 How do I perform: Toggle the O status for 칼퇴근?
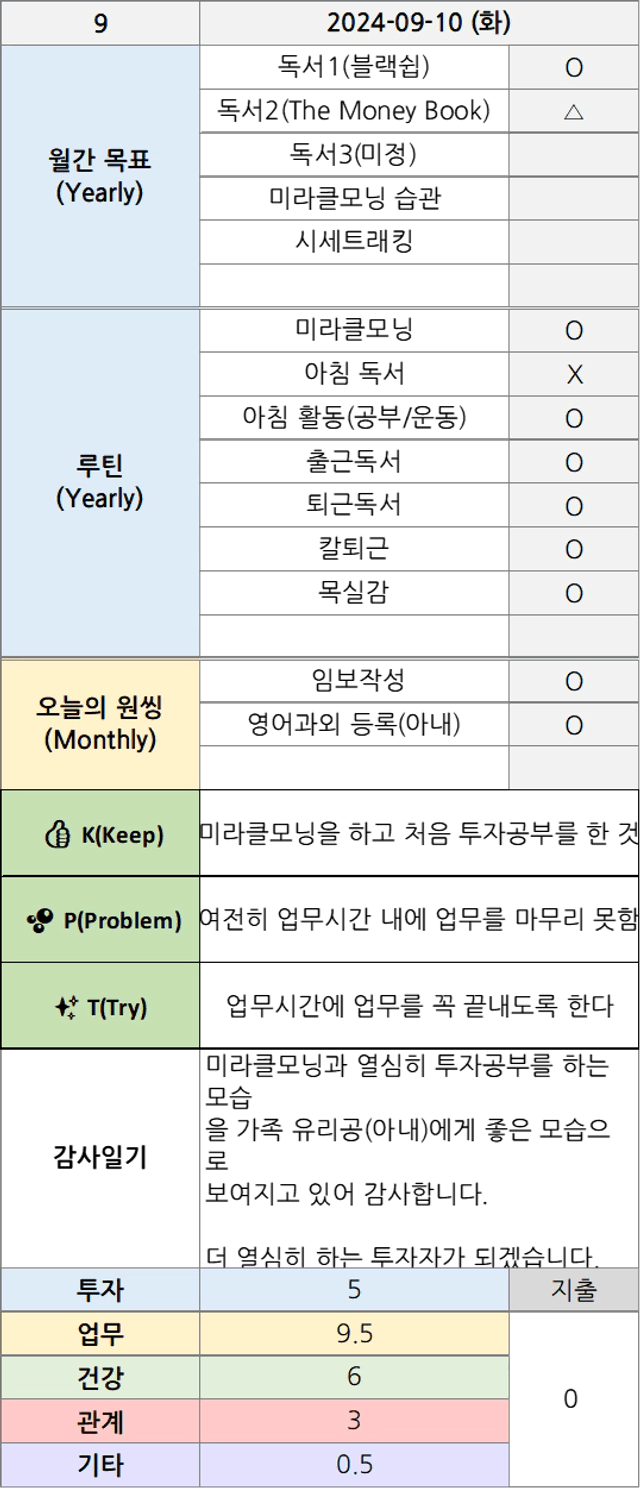pos(574,550)
